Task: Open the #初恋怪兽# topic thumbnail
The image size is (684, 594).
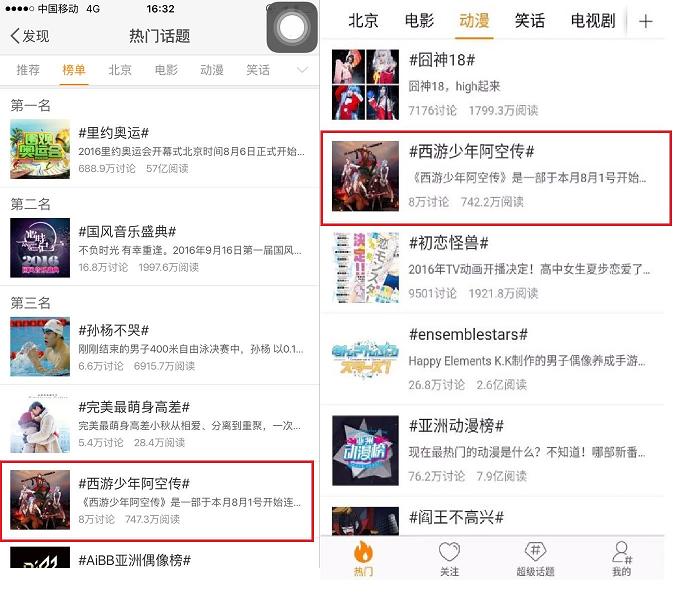Action: tap(365, 267)
